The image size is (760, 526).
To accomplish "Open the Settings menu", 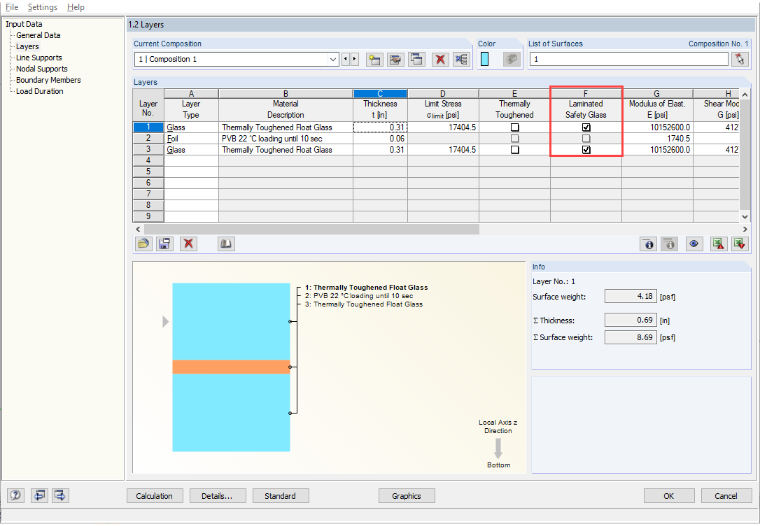I will (x=42, y=7).
